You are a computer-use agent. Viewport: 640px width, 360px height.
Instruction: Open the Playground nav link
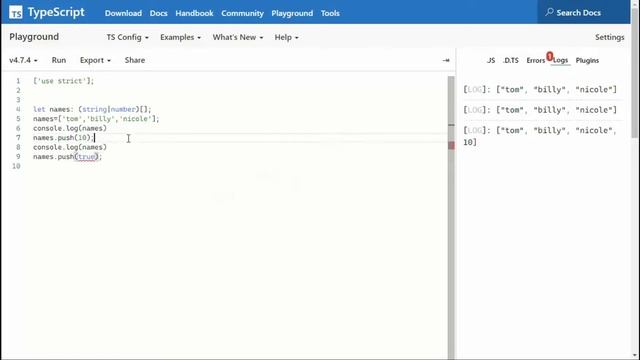tap(292, 13)
